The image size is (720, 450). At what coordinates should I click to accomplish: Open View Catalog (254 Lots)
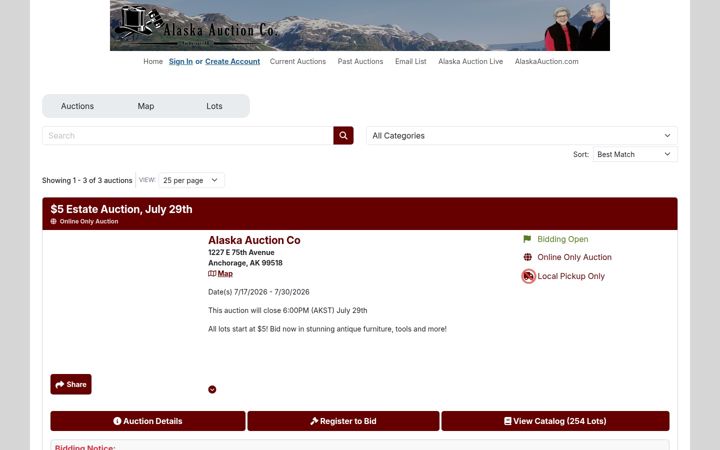(x=555, y=421)
